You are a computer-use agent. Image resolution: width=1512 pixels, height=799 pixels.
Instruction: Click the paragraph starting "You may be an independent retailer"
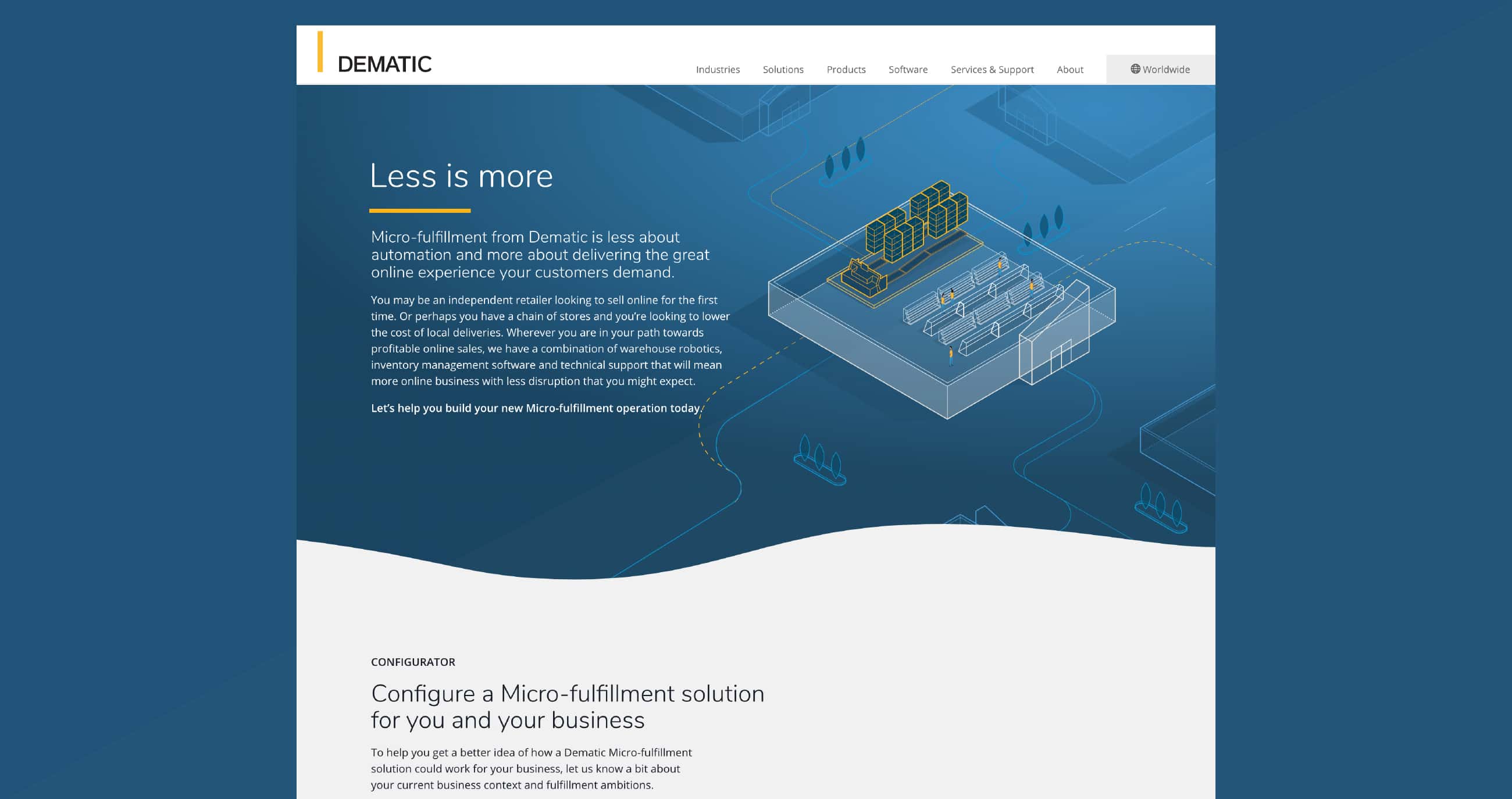click(x=550, y=341)
